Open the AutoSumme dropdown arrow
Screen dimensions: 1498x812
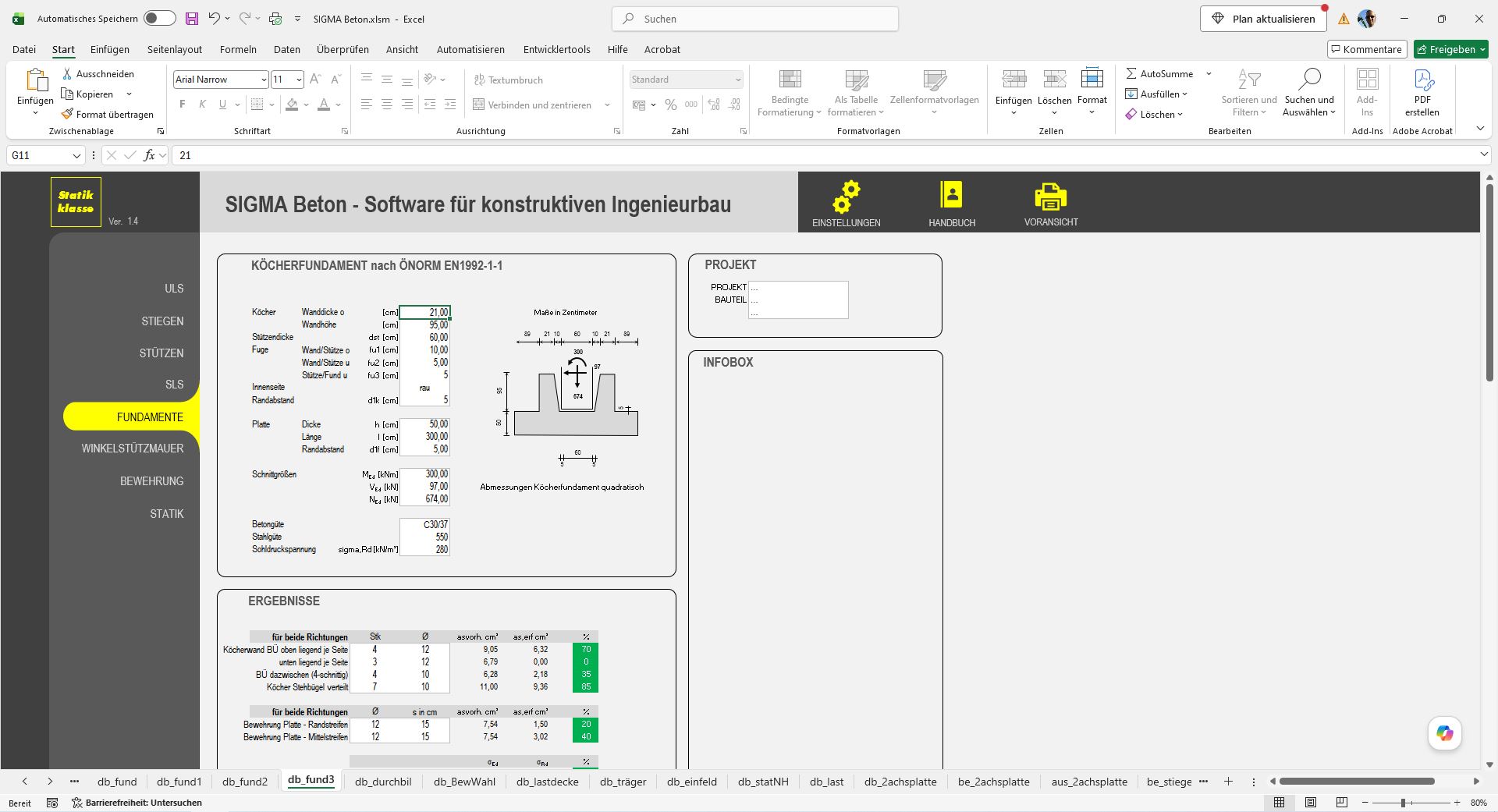[x=1209, y=74]
